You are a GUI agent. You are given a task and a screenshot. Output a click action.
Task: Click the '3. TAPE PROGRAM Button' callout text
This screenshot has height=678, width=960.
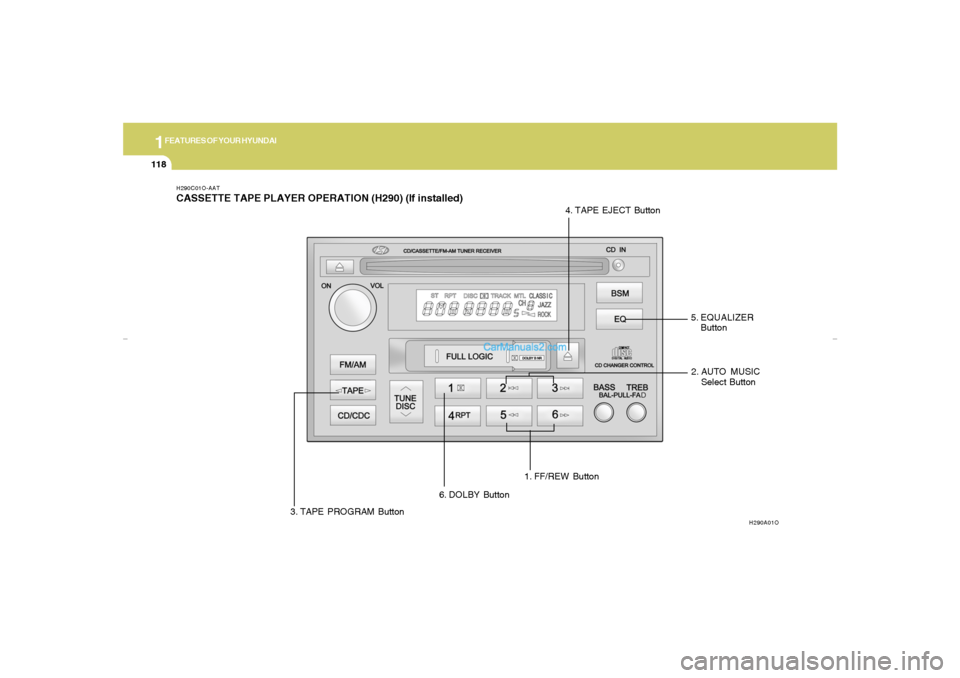pos(347,511)
